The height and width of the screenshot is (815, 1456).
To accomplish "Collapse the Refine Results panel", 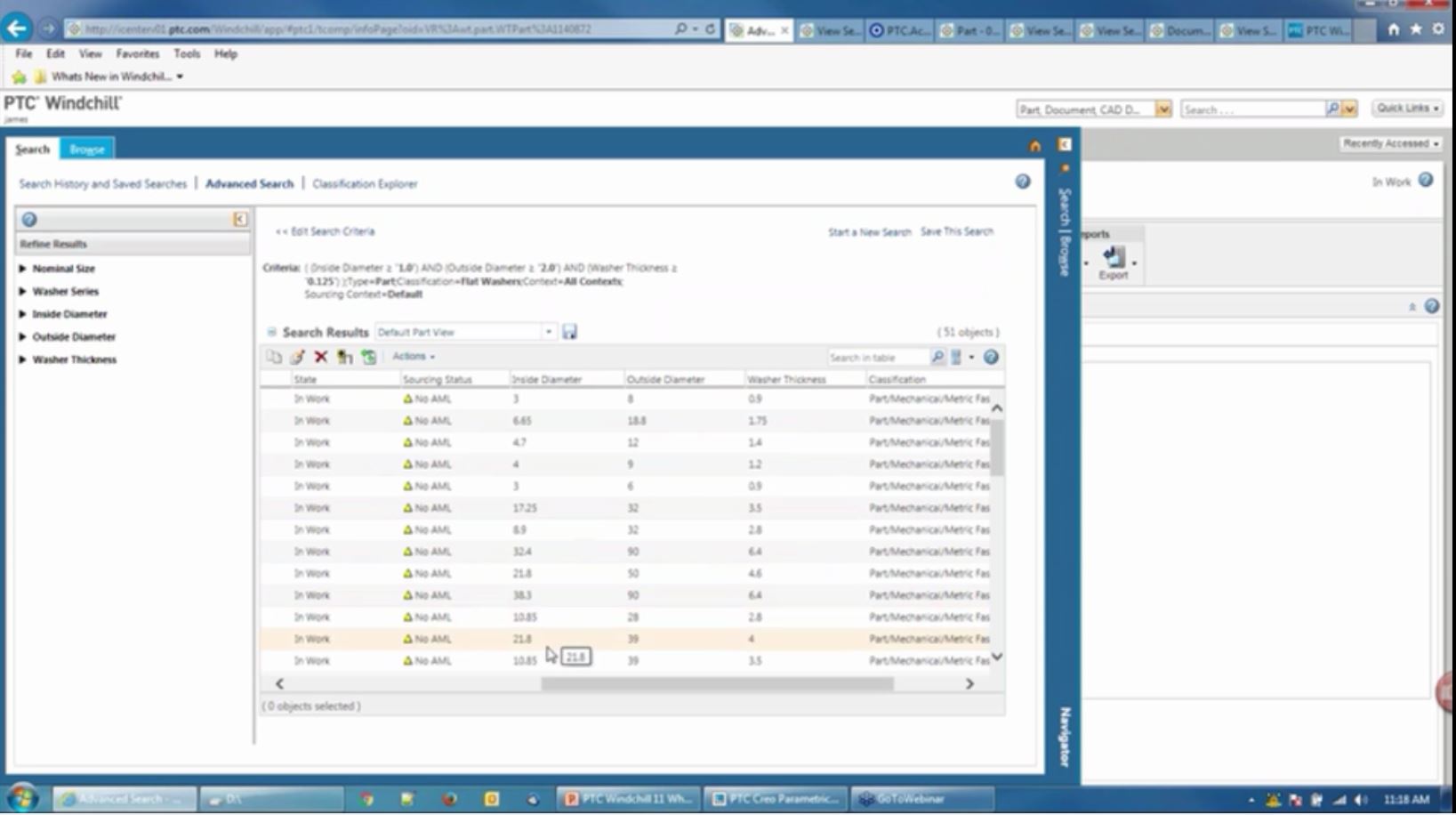I will 240,219.
